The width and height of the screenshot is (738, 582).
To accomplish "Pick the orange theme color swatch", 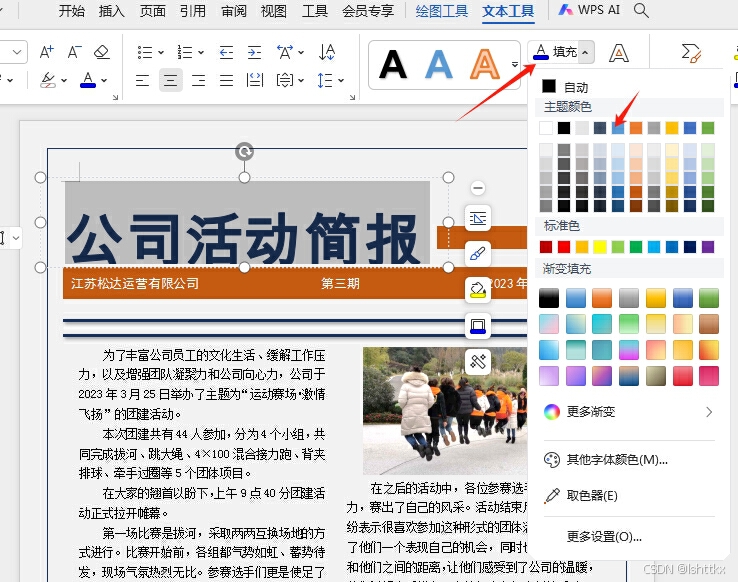I will coord(636,128).
